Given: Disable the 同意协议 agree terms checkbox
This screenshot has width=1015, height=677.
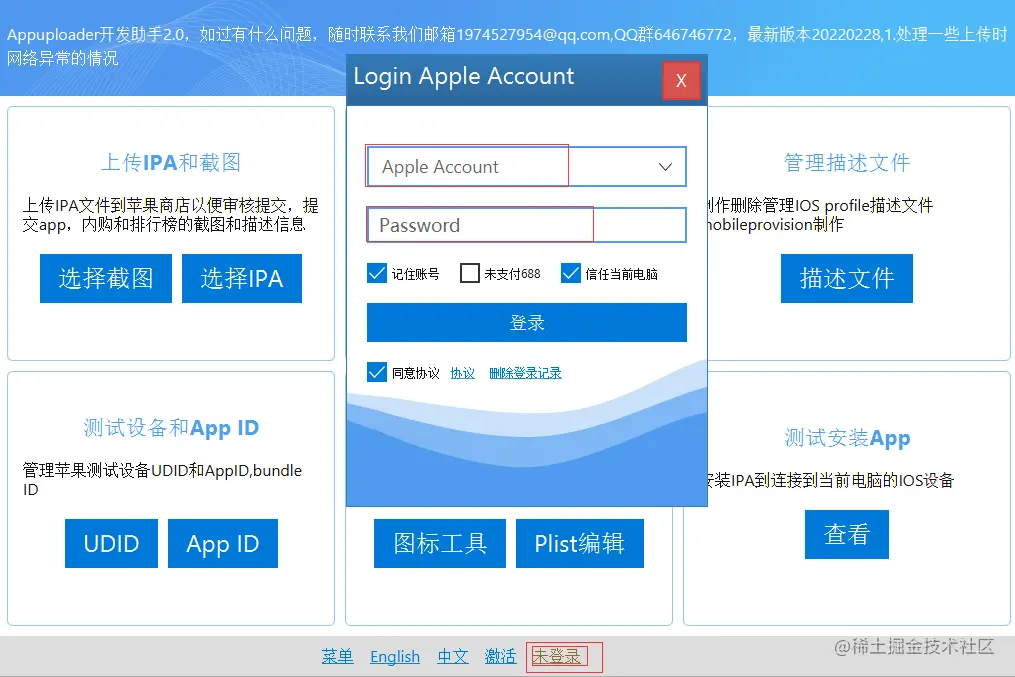Looking at the screenshot, I should (x=377, y=372).
